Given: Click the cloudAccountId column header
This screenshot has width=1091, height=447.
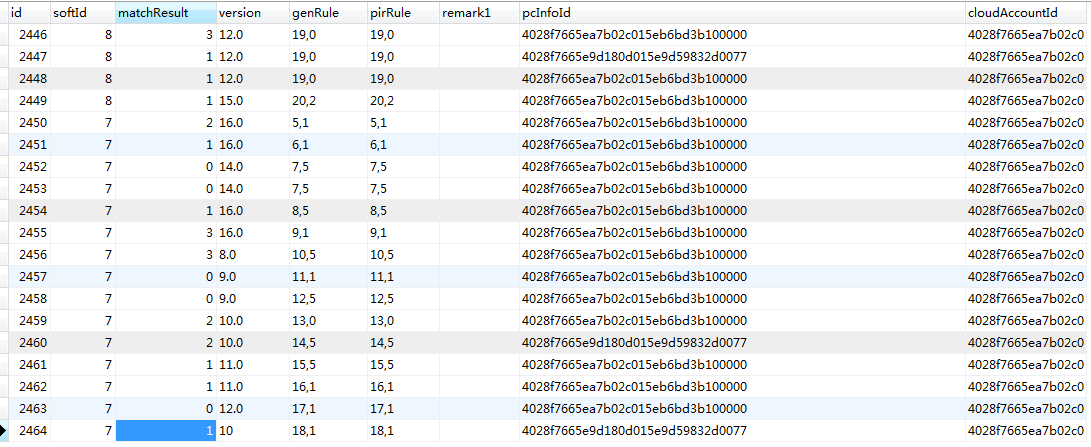Looking at the screenshot, I should click(x=1028, y=13).
